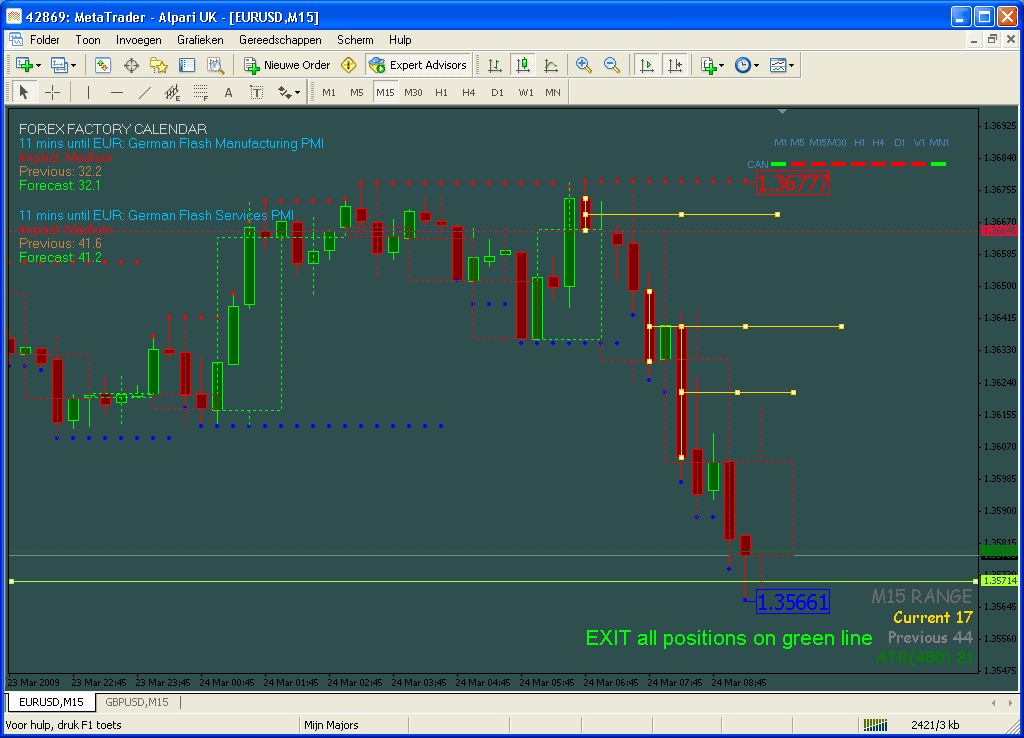Switch to candlestick chart view
The image size is (1024, 738).
[522, 65]
